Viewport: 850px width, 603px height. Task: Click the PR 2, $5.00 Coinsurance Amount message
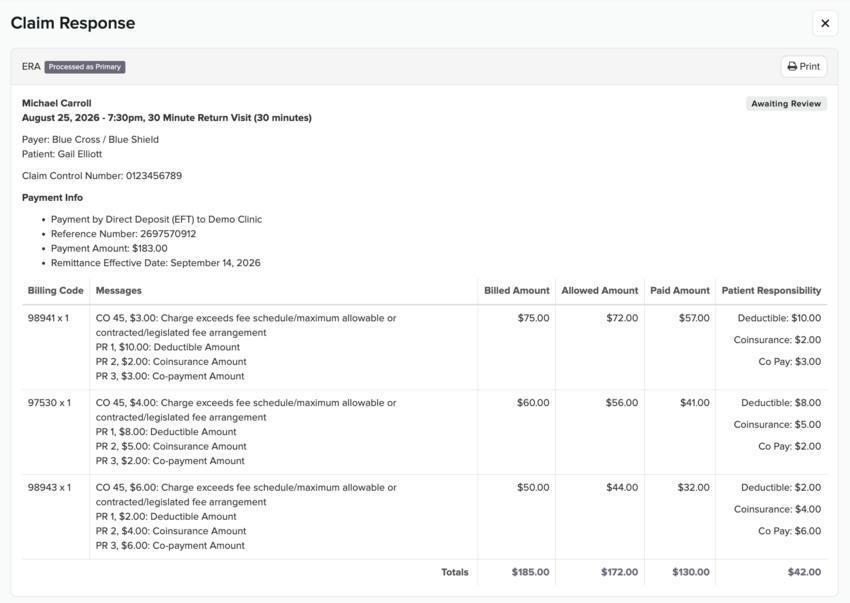[171, 446]
